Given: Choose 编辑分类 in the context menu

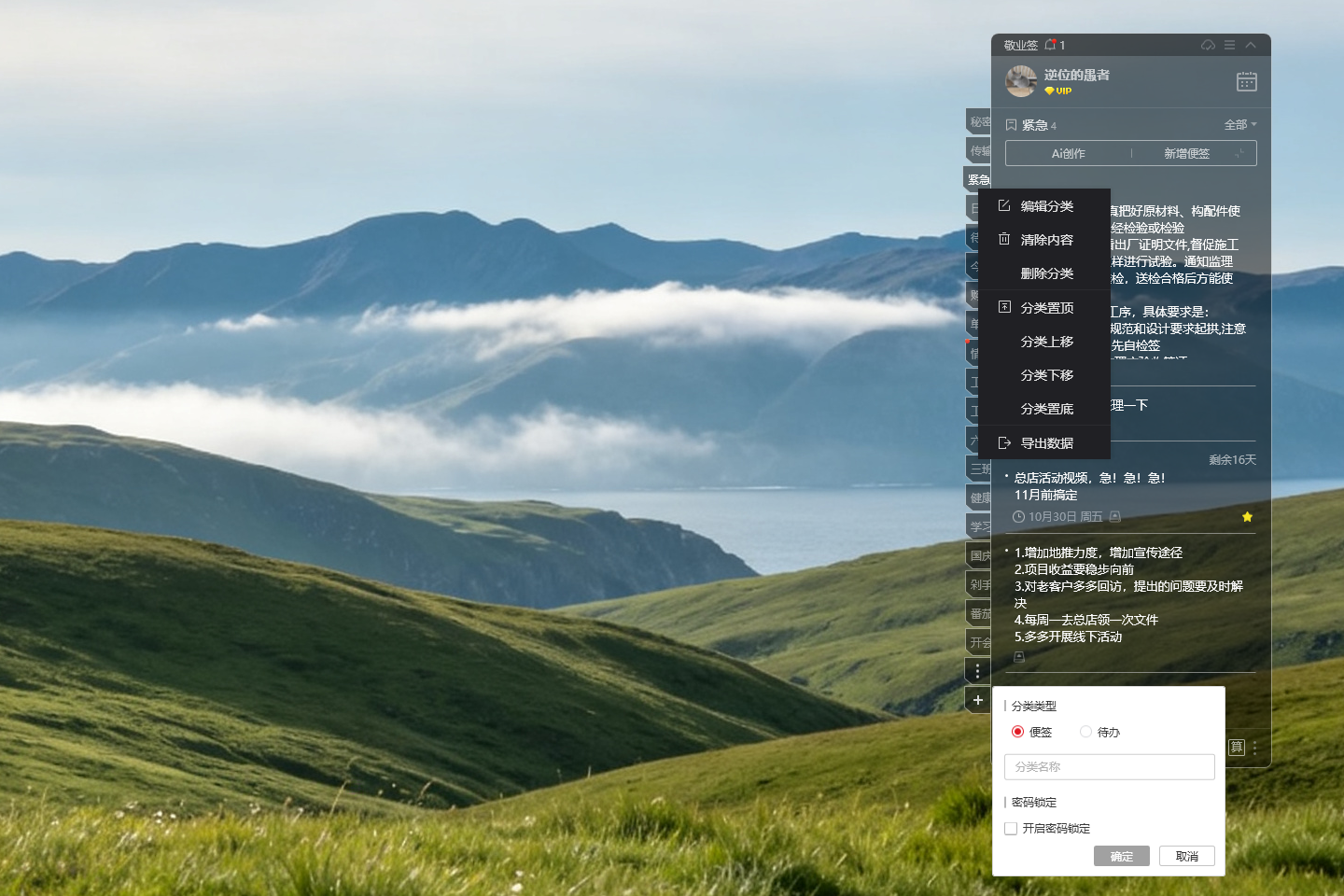Looking at the screenshot, I should point(1044,206).
